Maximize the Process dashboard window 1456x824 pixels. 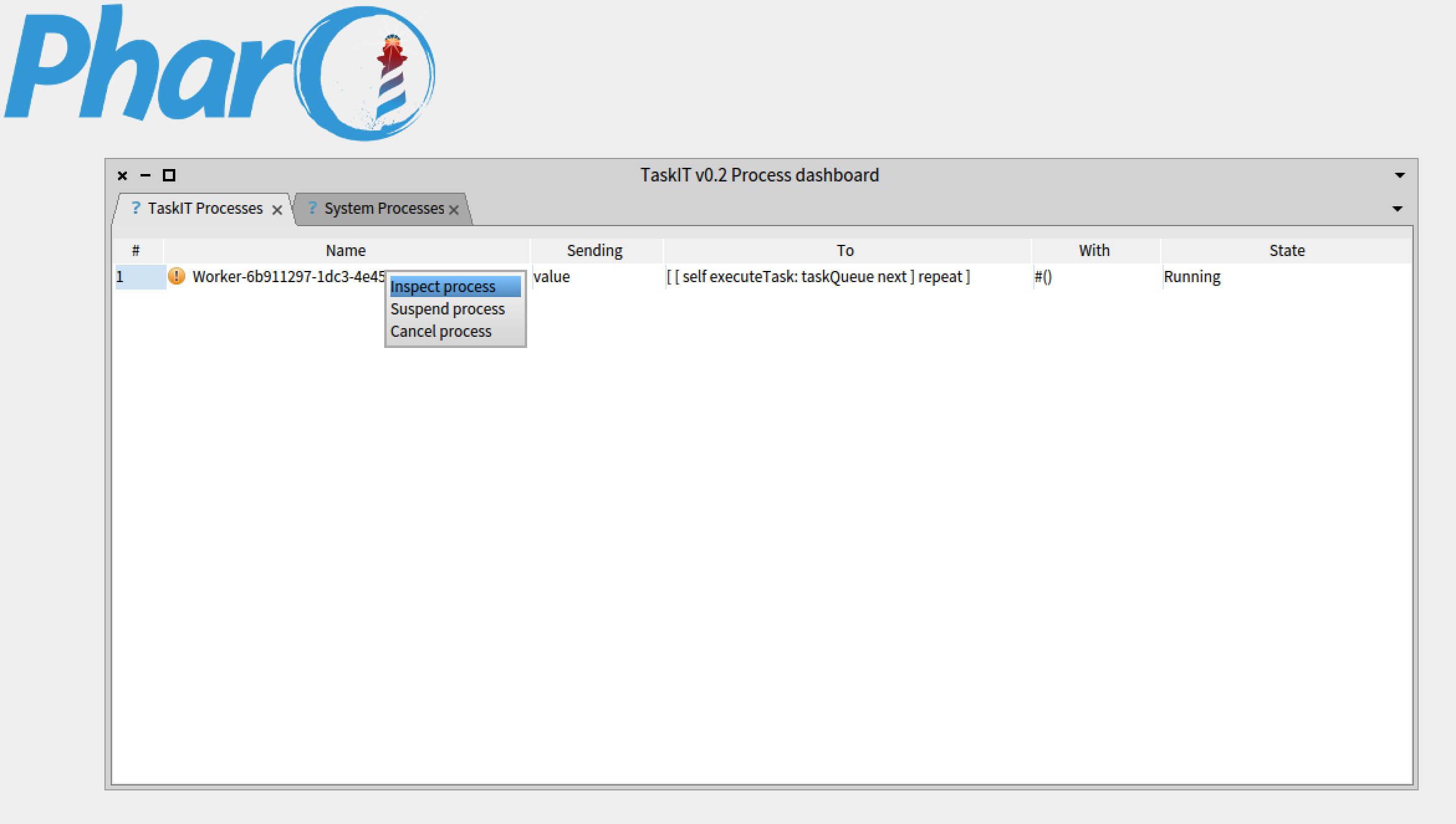coord(169,176)
